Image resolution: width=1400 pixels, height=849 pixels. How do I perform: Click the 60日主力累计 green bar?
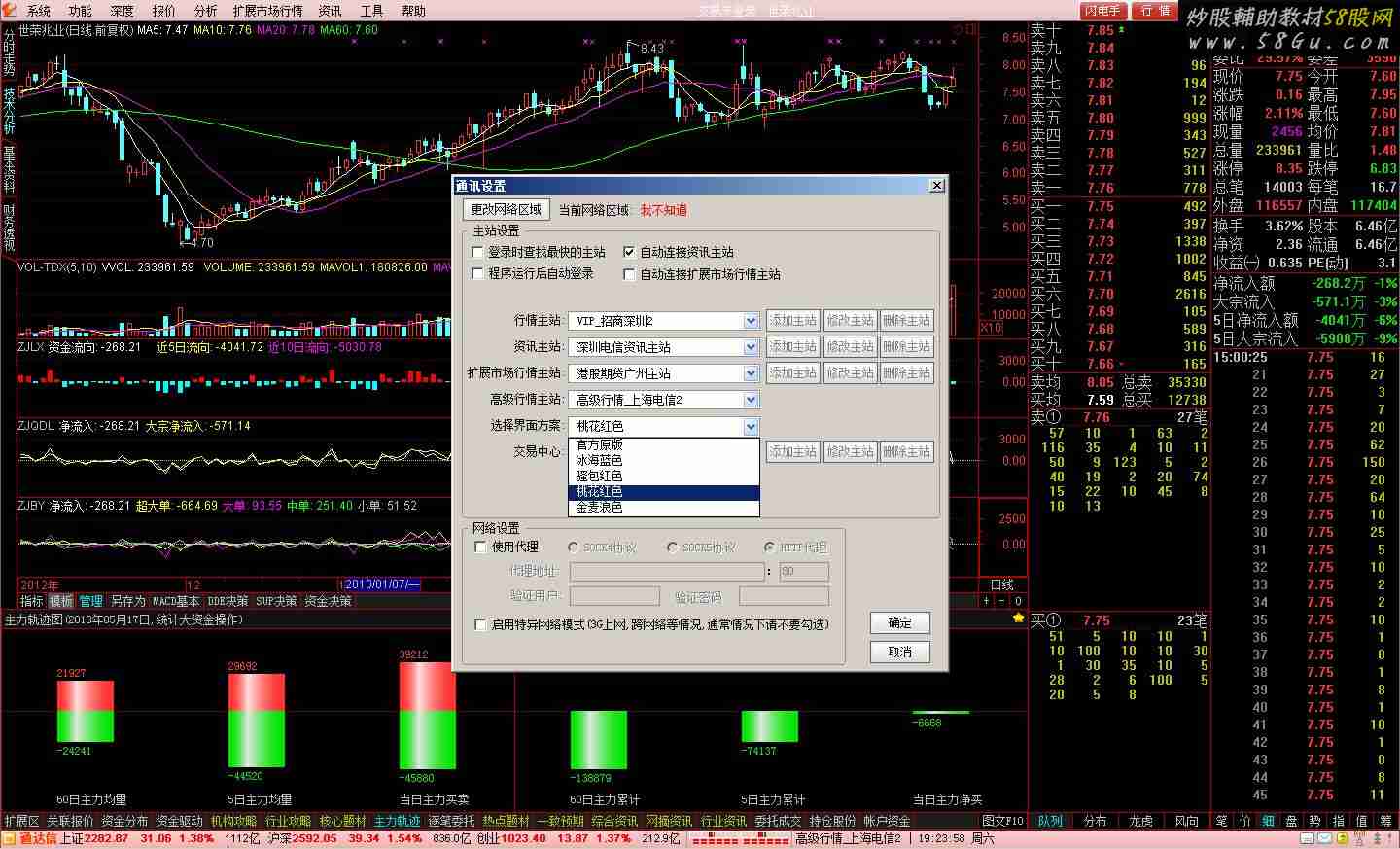pos(599,740)
